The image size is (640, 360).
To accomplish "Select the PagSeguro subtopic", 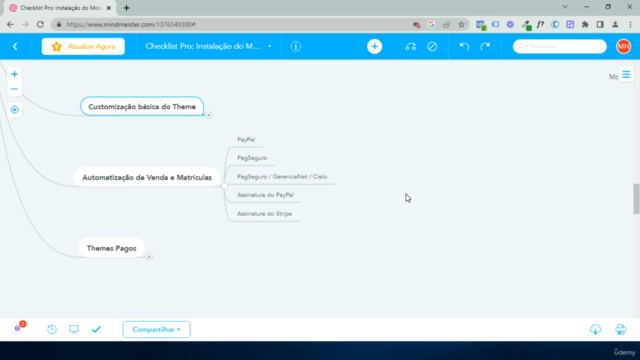I will (x=252, y=158).
